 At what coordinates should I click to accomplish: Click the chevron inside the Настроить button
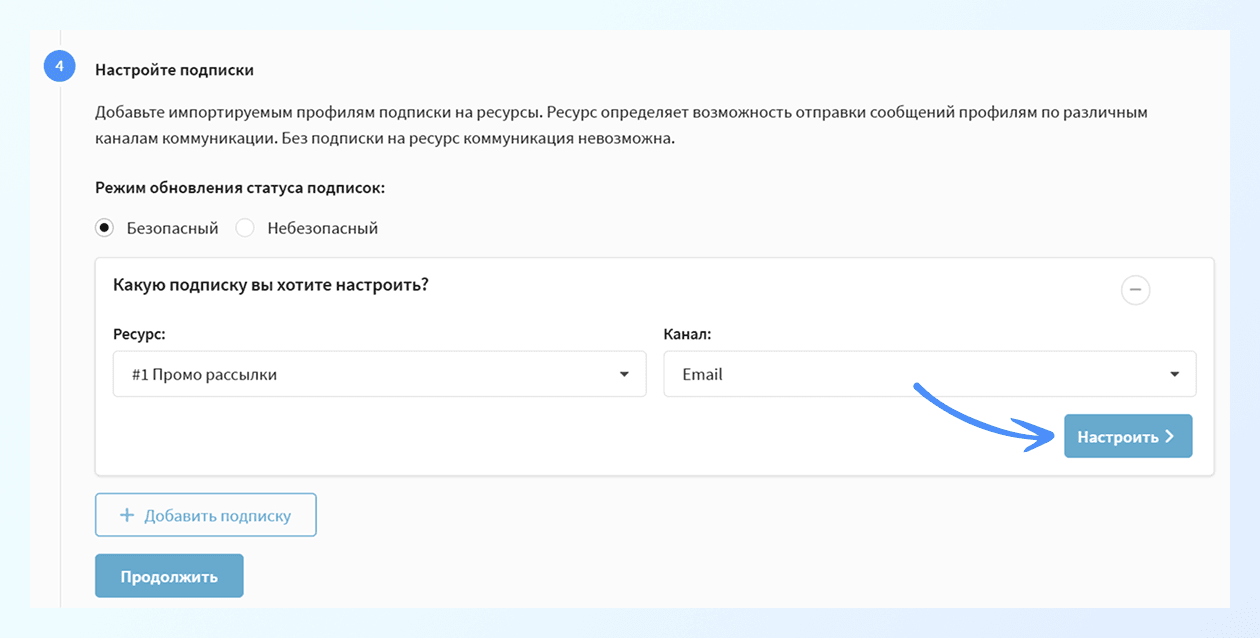[x=1170, y=435]
